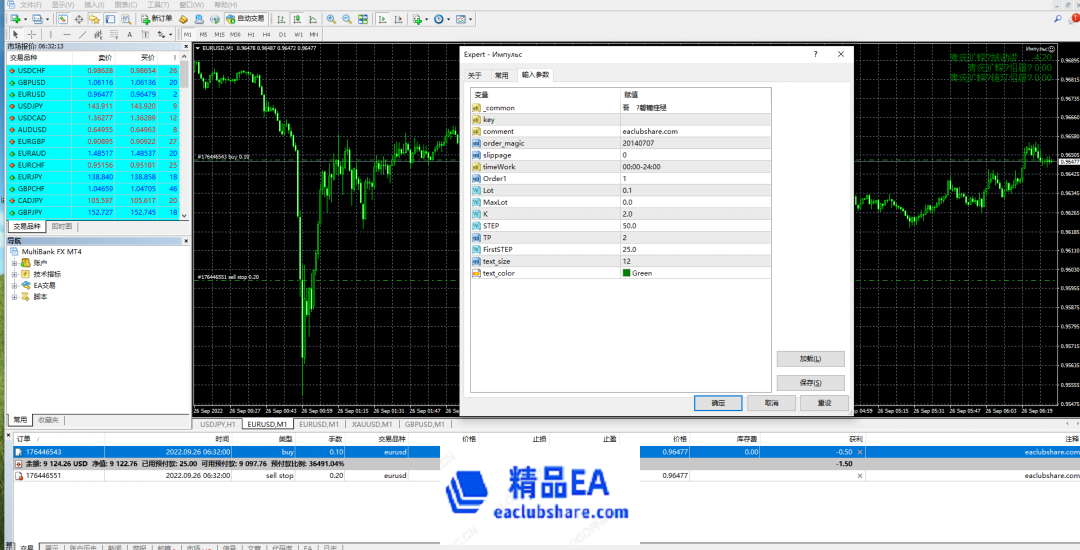Select the cursor arrow tool

click(x=16, y=34)
